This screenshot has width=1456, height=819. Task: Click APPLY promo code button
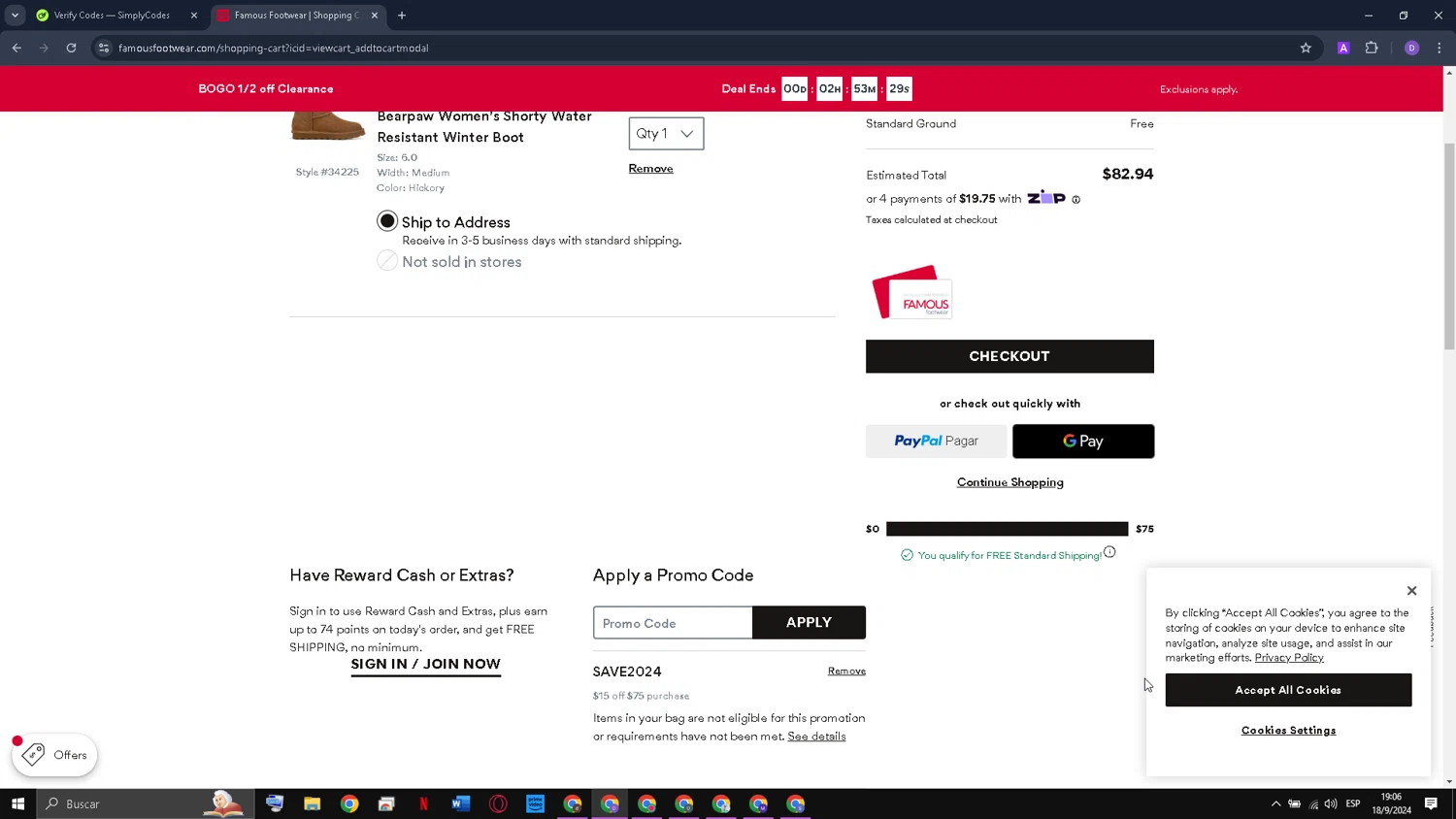[x=809, y=623]
